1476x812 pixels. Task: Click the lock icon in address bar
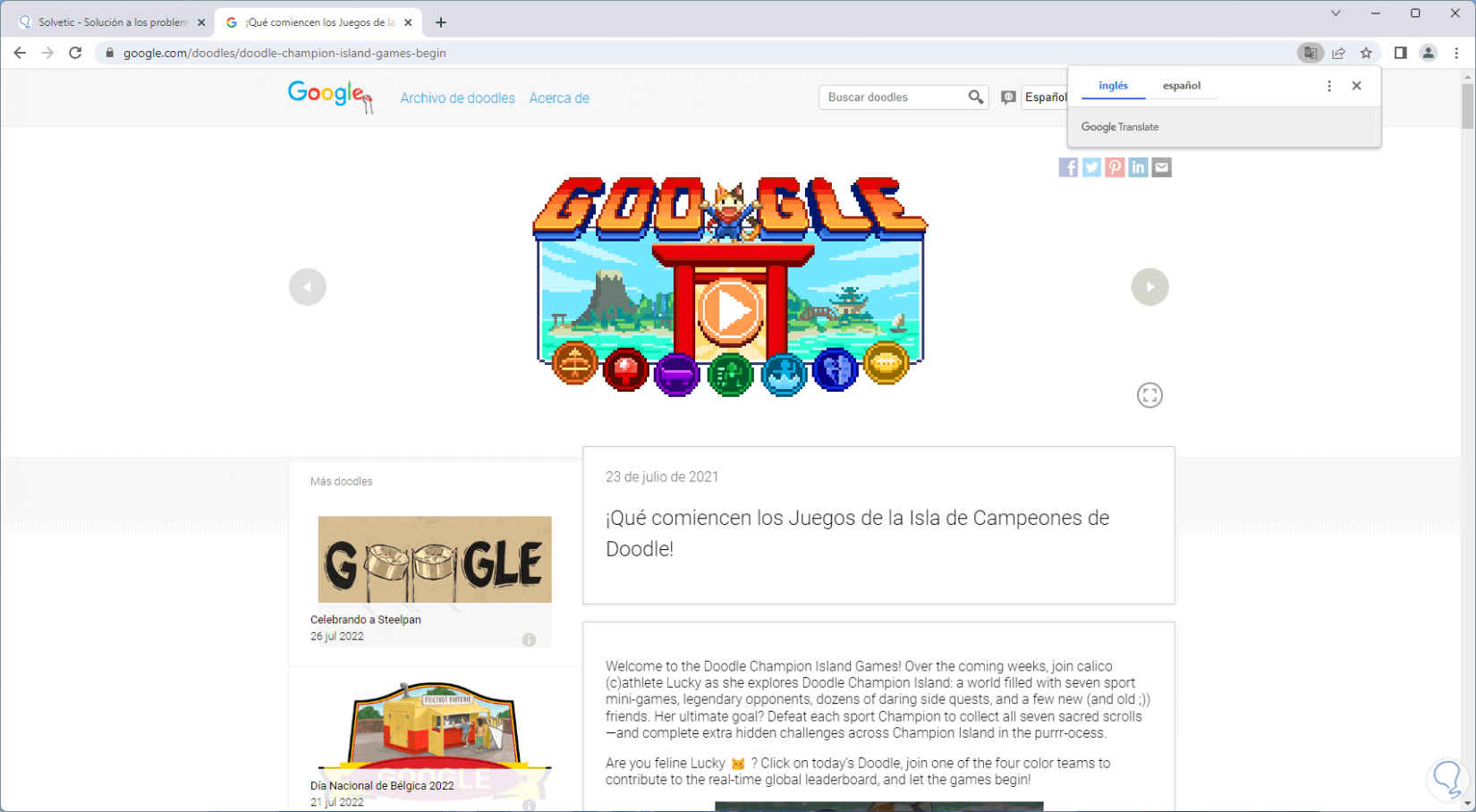[110, 53]
